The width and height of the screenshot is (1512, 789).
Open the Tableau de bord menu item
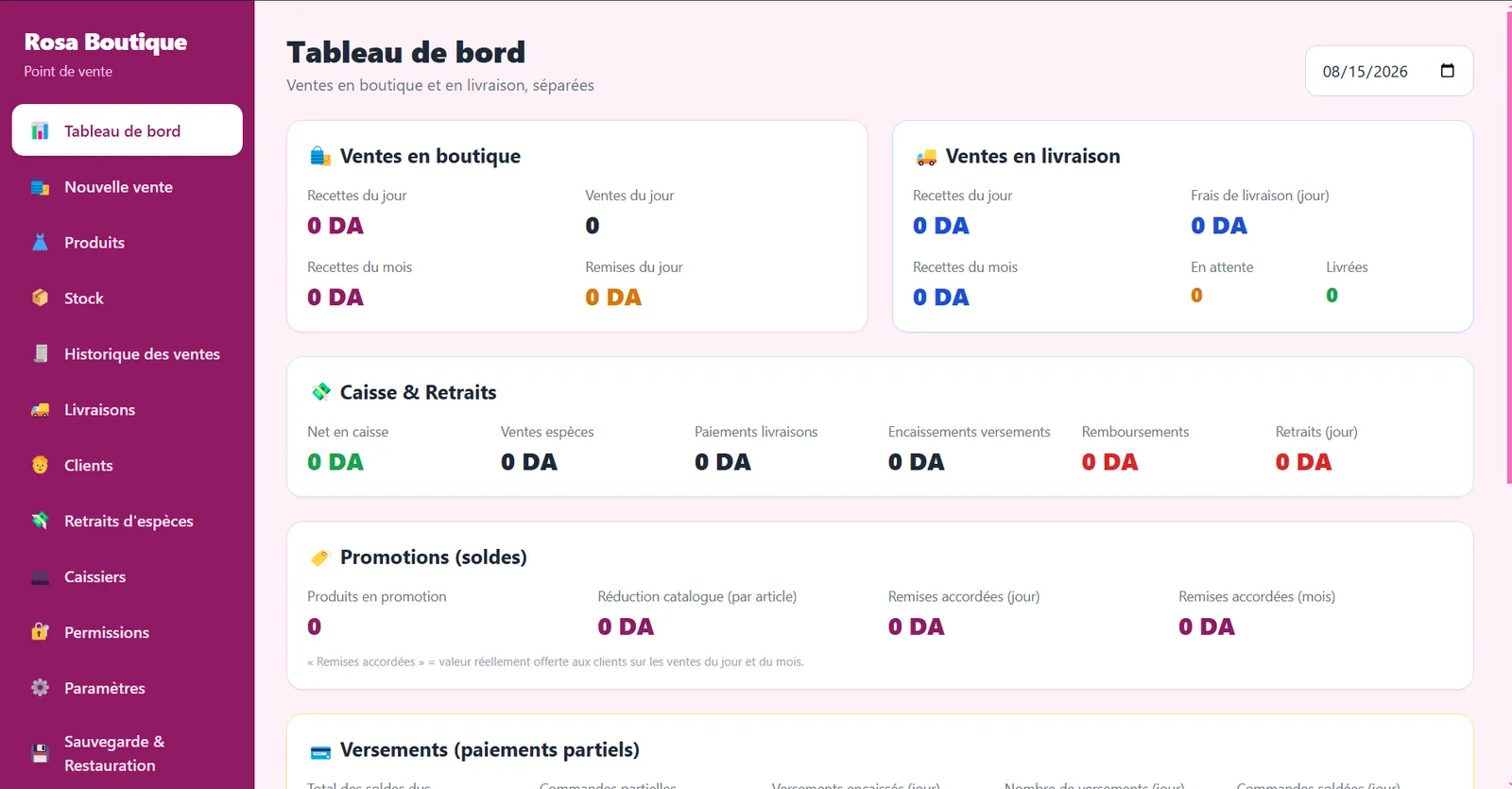point(128,130)
